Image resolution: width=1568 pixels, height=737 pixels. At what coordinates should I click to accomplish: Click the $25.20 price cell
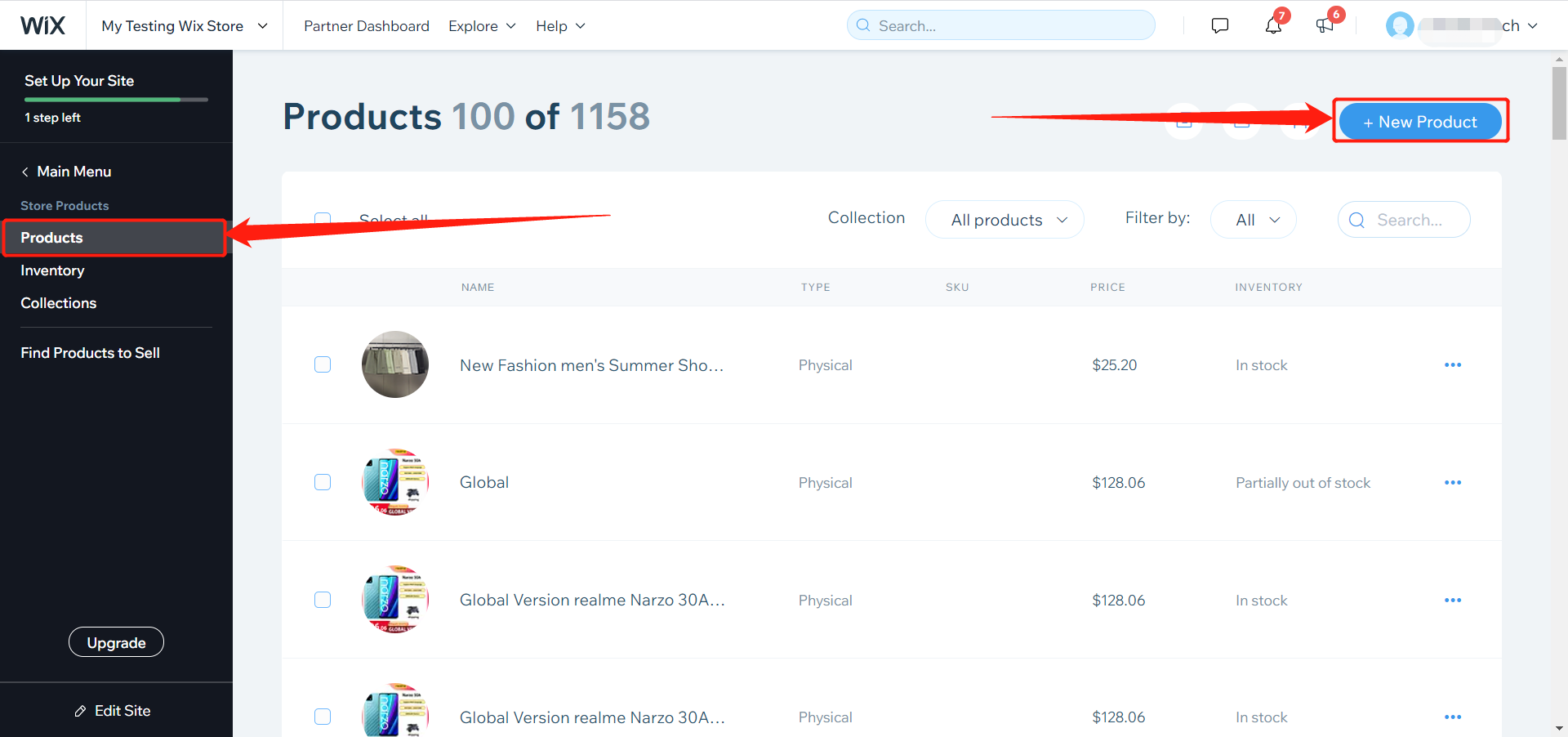point(1115,365)
